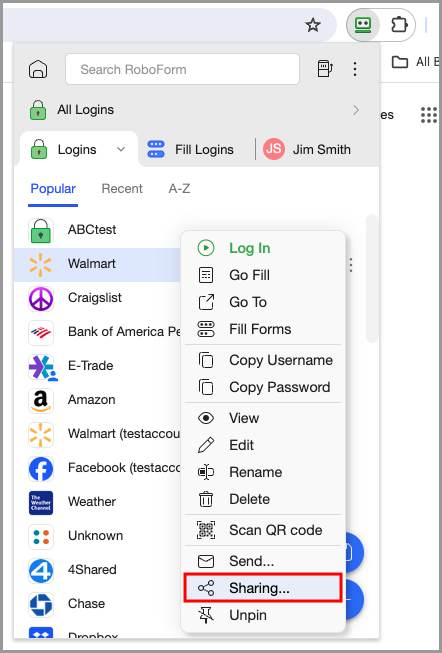This screenshot has width=442, height=653.
Task: Expand the All Logins chevron arrow
Action: click(356, 110)
